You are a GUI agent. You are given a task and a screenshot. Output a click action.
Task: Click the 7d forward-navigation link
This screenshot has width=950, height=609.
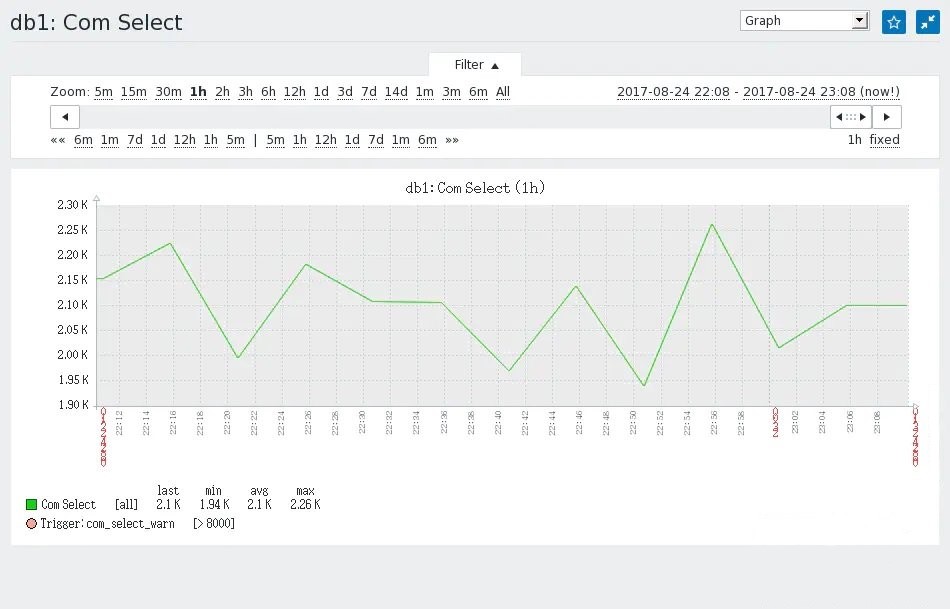(x=375, y=140)
